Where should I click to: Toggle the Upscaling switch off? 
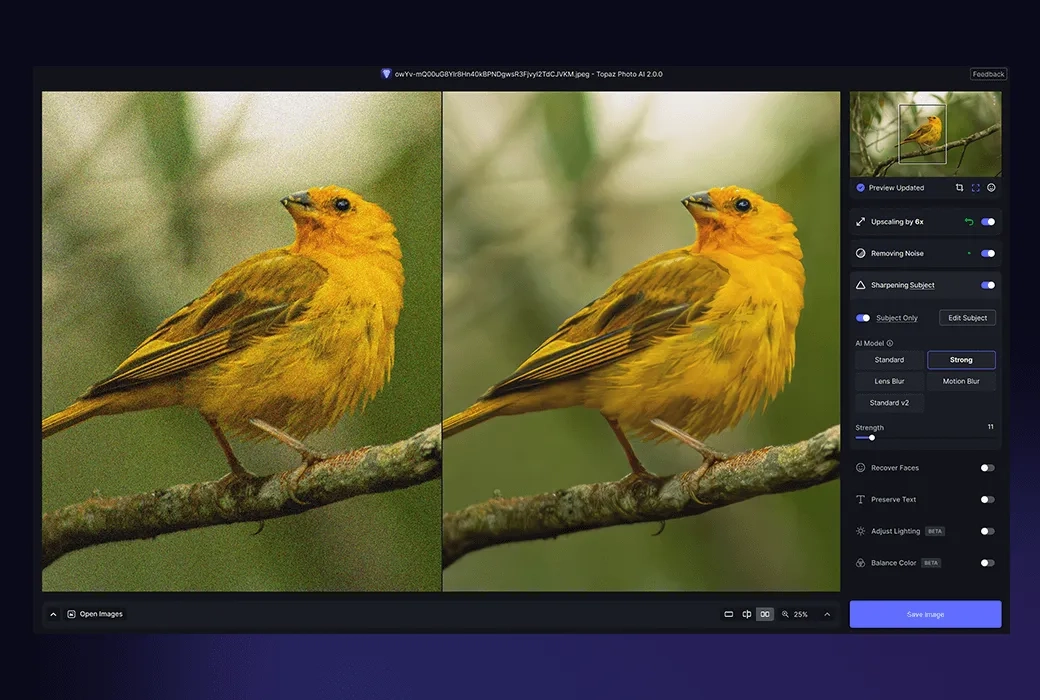(988, 222)
